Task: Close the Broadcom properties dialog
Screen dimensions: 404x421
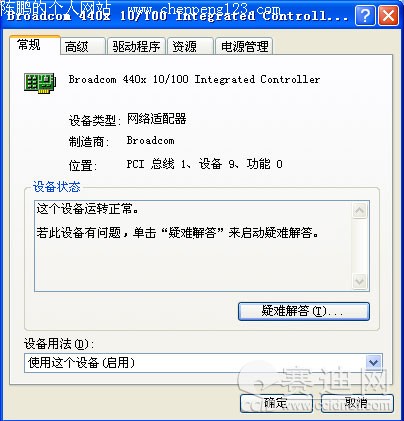Action: (x=388, y=15)
